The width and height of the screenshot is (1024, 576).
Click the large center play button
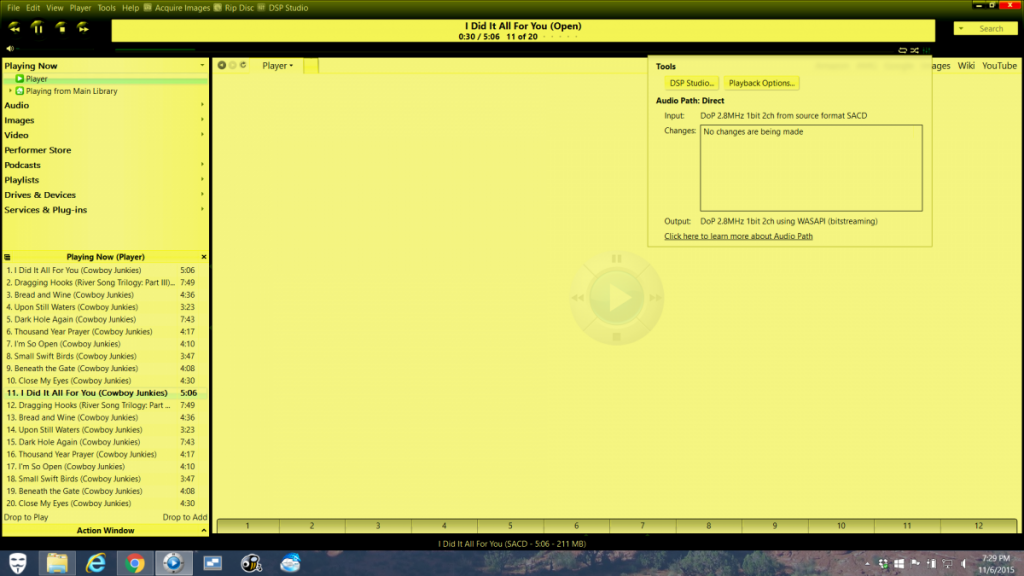pyautogui.click(x=616, y=298)
